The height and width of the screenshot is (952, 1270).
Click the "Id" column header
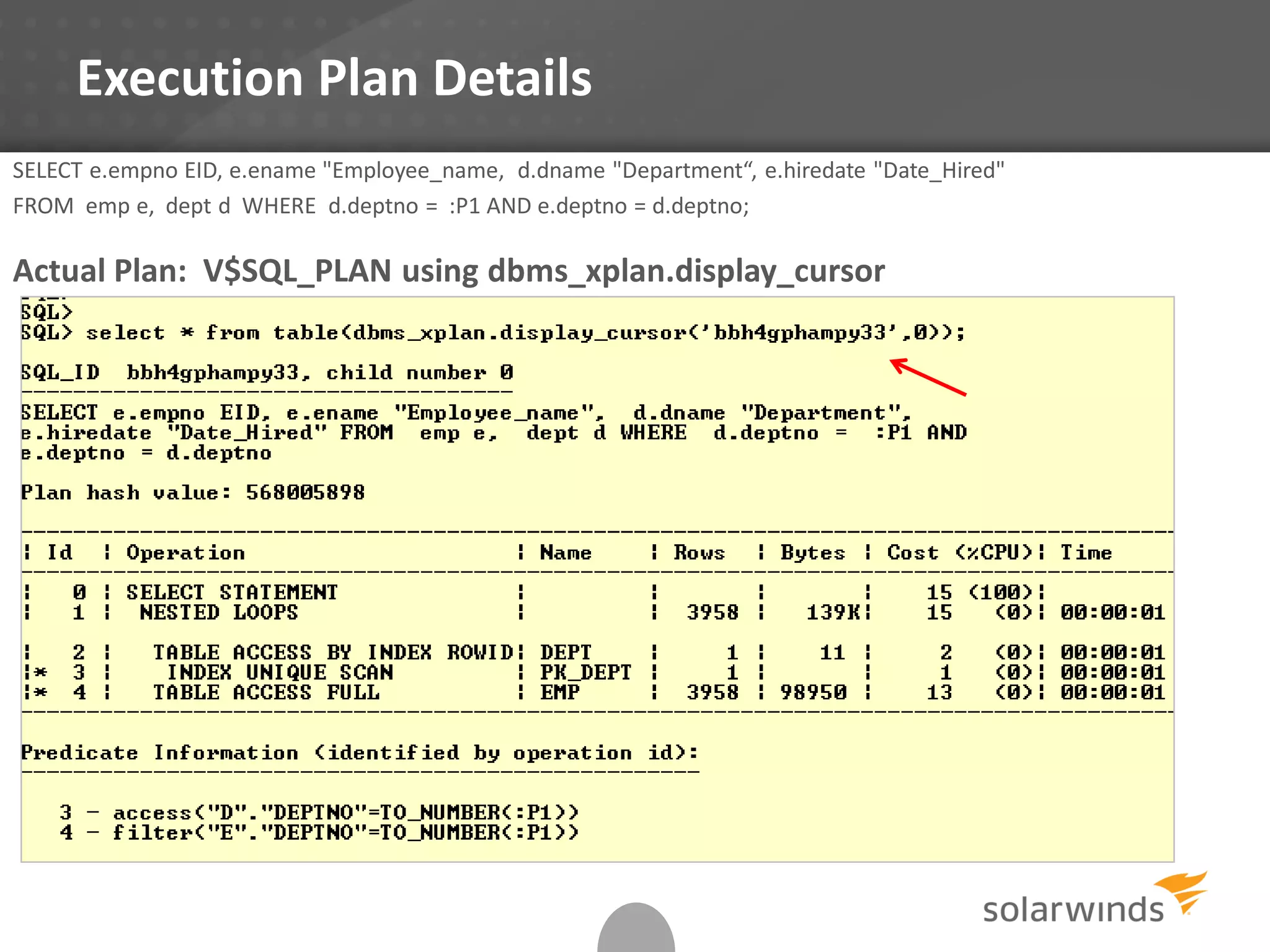coord(60,552)
